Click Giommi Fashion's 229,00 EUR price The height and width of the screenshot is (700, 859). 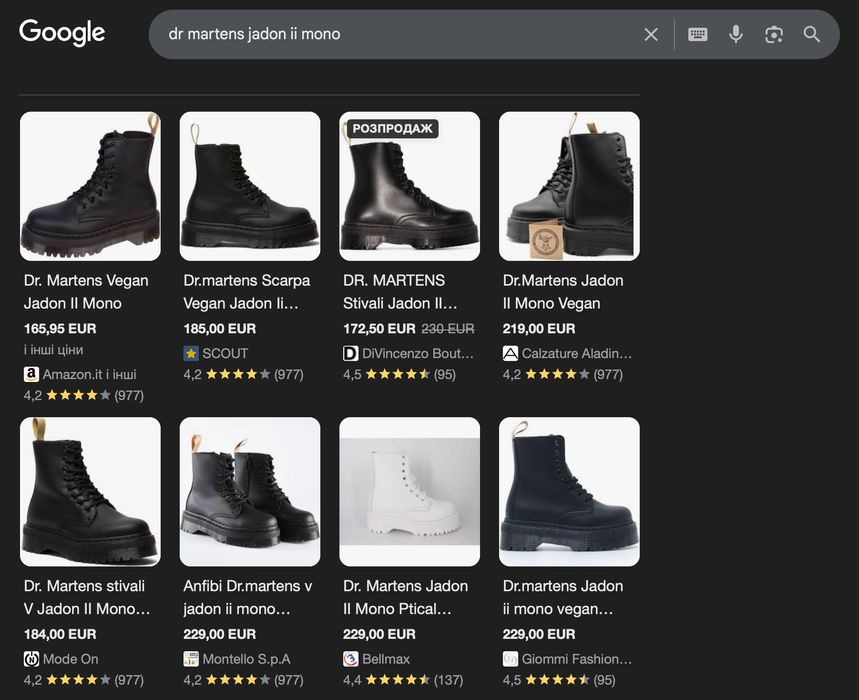[x=539, y=634]
